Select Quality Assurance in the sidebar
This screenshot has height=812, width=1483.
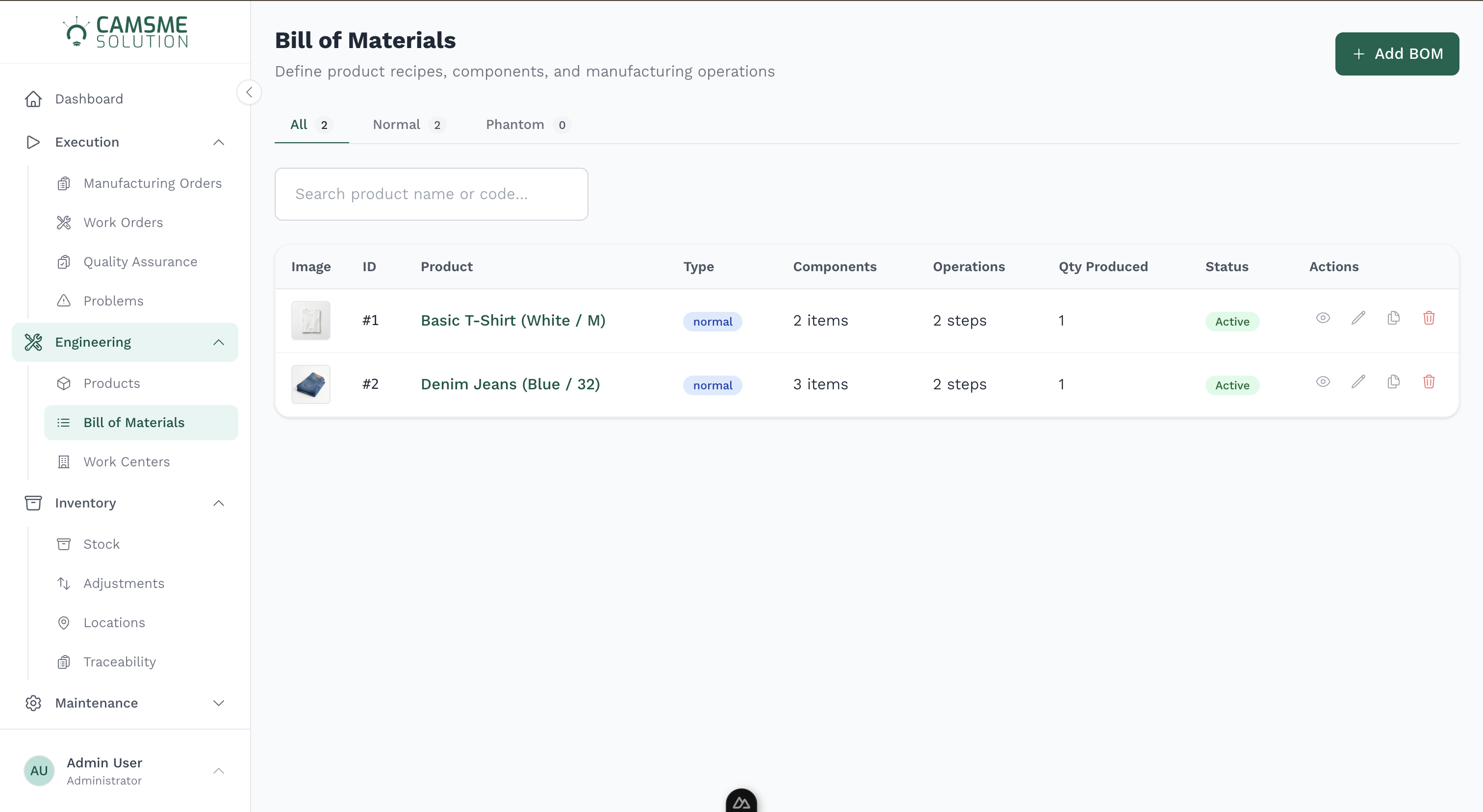click(140, 261)
